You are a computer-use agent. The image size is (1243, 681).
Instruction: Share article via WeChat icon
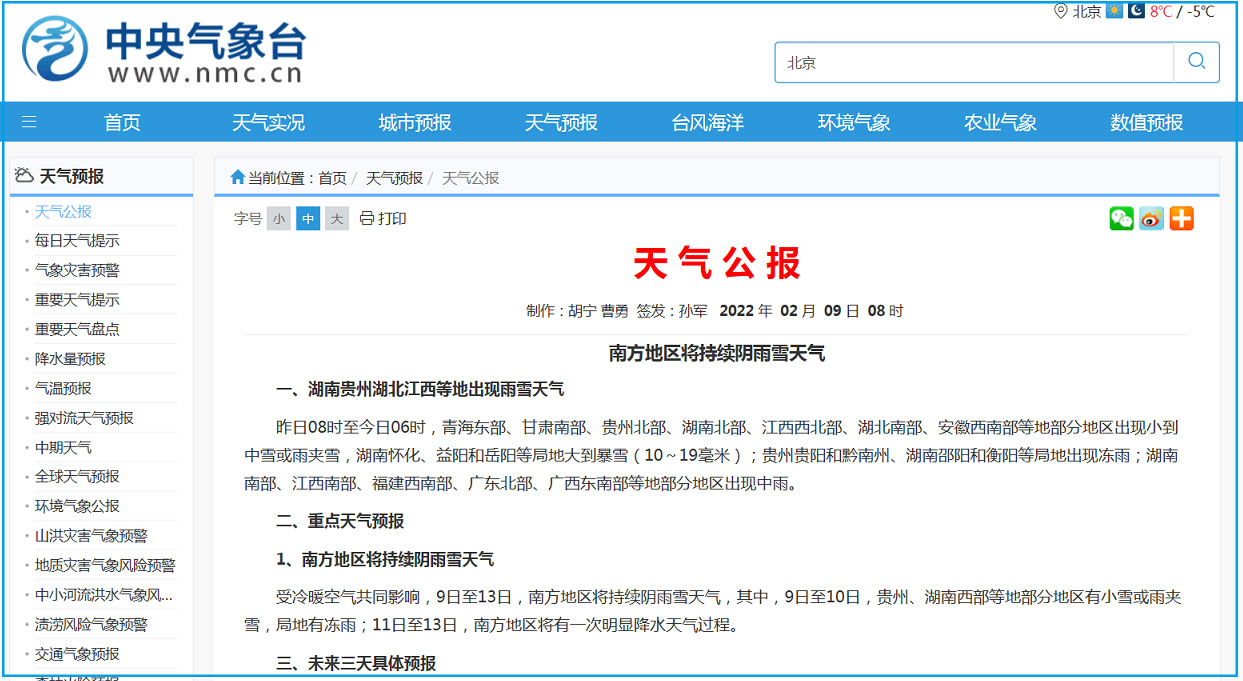(x=1121, y=219)
